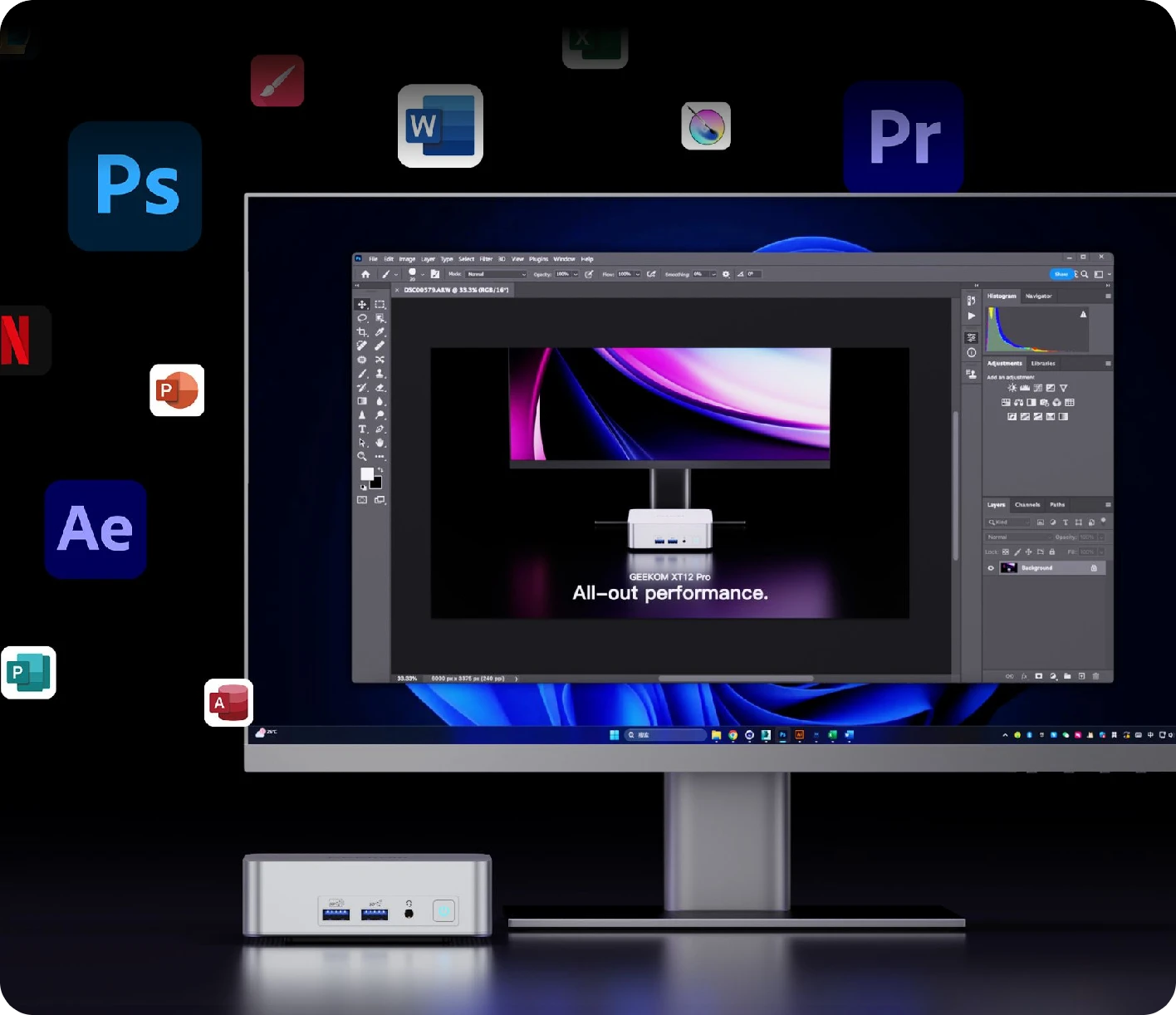Select the Lasso tool
The image size is (1176, 1015).
362,318
